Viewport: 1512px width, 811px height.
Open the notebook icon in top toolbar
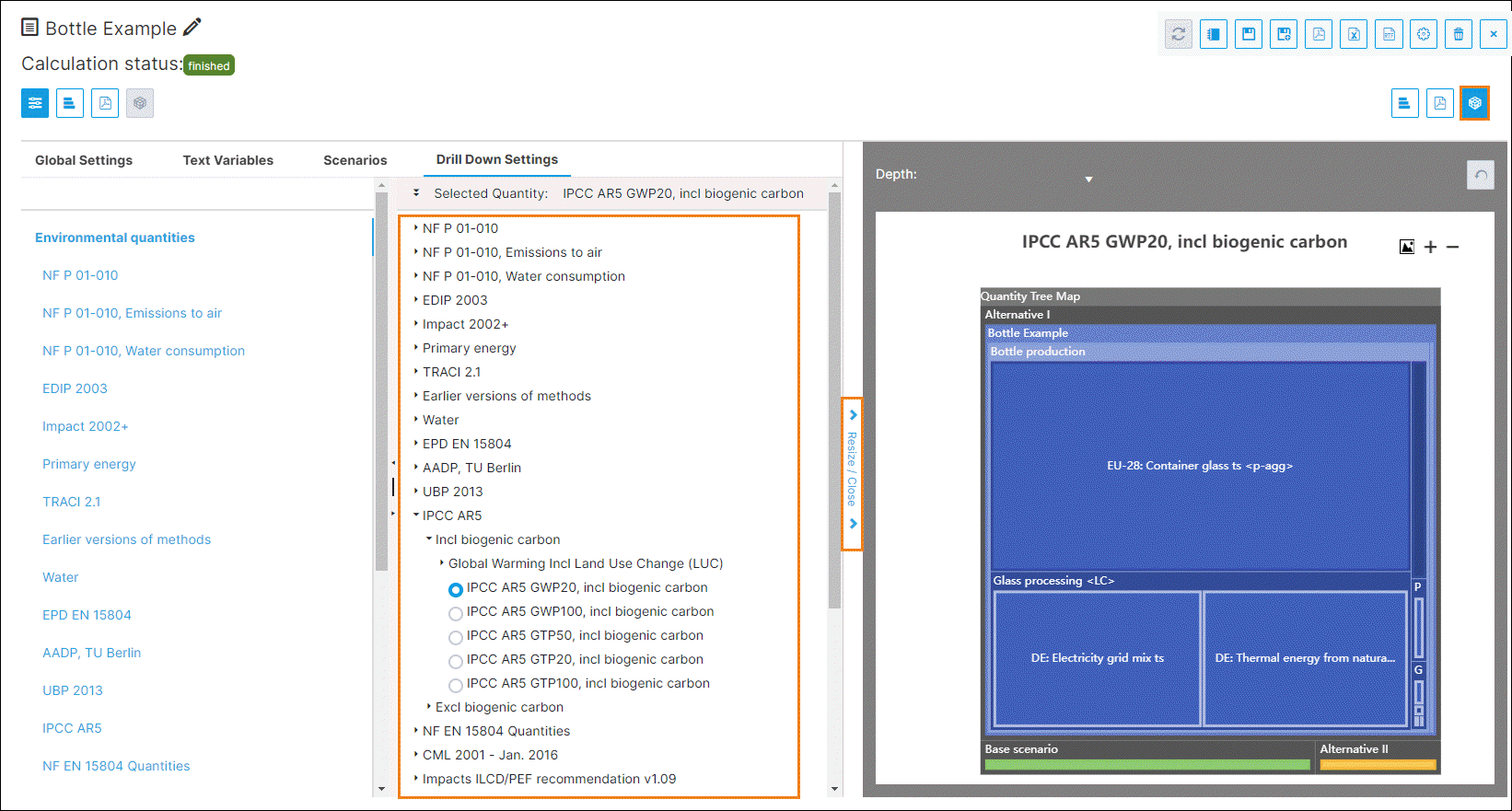point(1214,35)
